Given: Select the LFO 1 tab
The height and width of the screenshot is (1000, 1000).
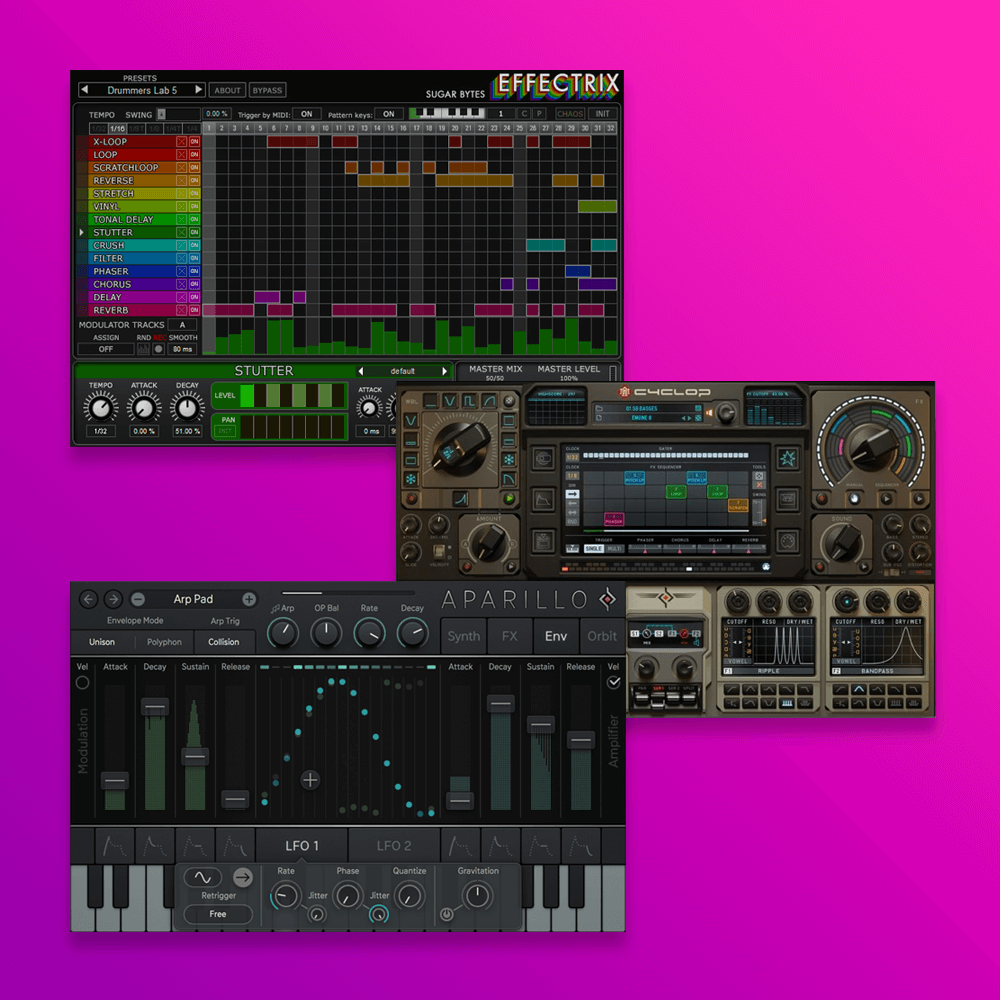Looking at the screenshot, I should (x=302, y=846).
